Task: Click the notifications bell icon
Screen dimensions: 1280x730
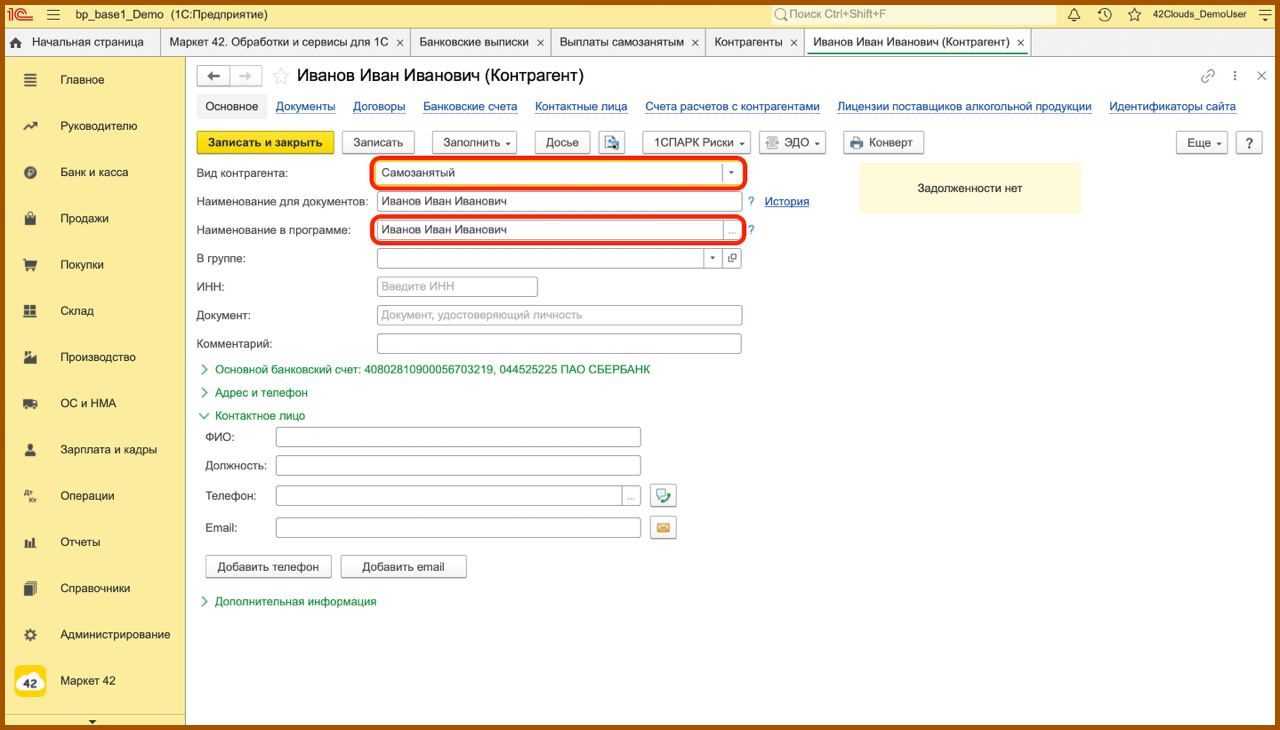Action: pyautogui.click(x=1074, y=15)
